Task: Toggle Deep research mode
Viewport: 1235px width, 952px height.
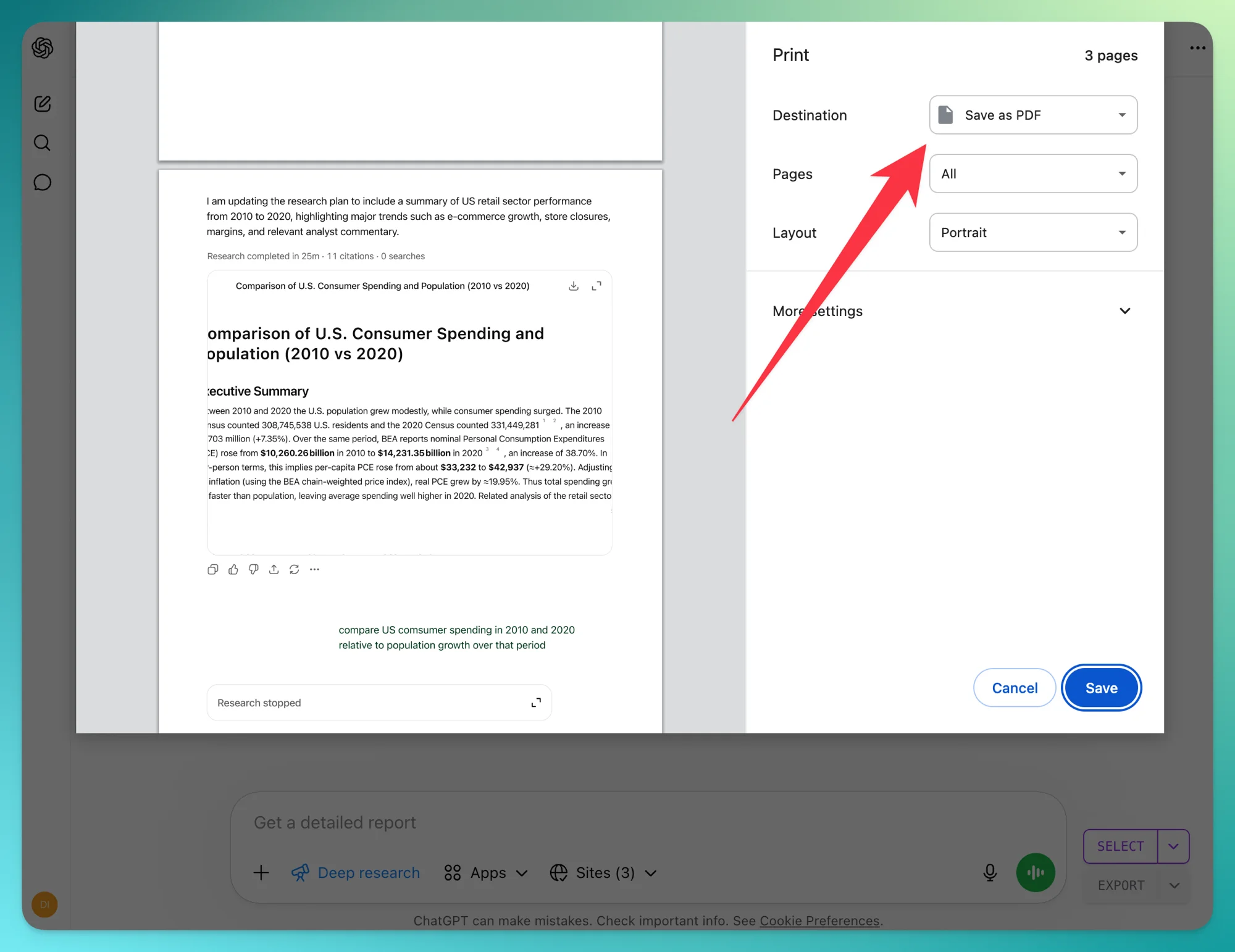Action: point(356,872)
